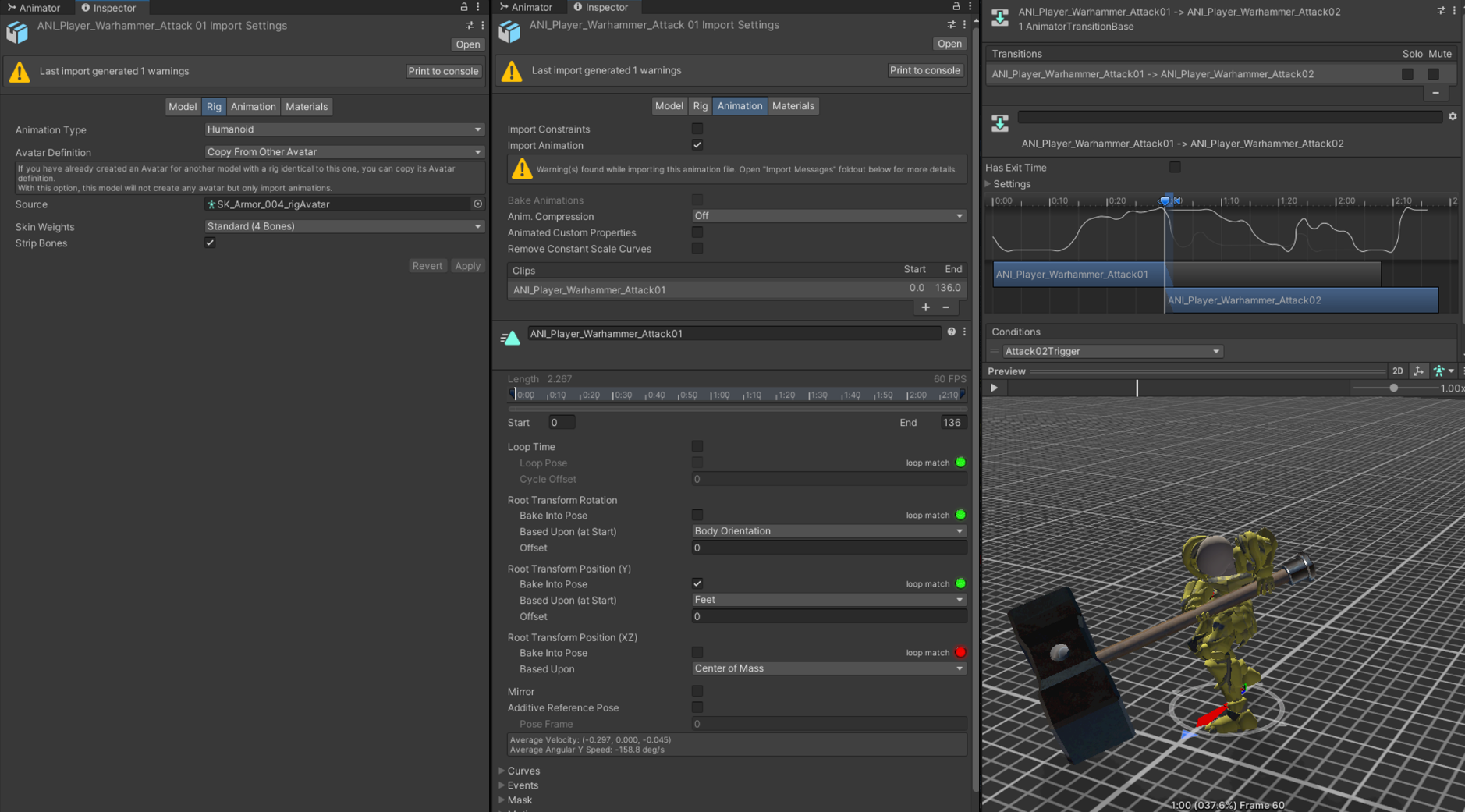The height and width of the screenshot is (812, 1465).
Task: Click the Apply button
Action: (x=467, y=266)
